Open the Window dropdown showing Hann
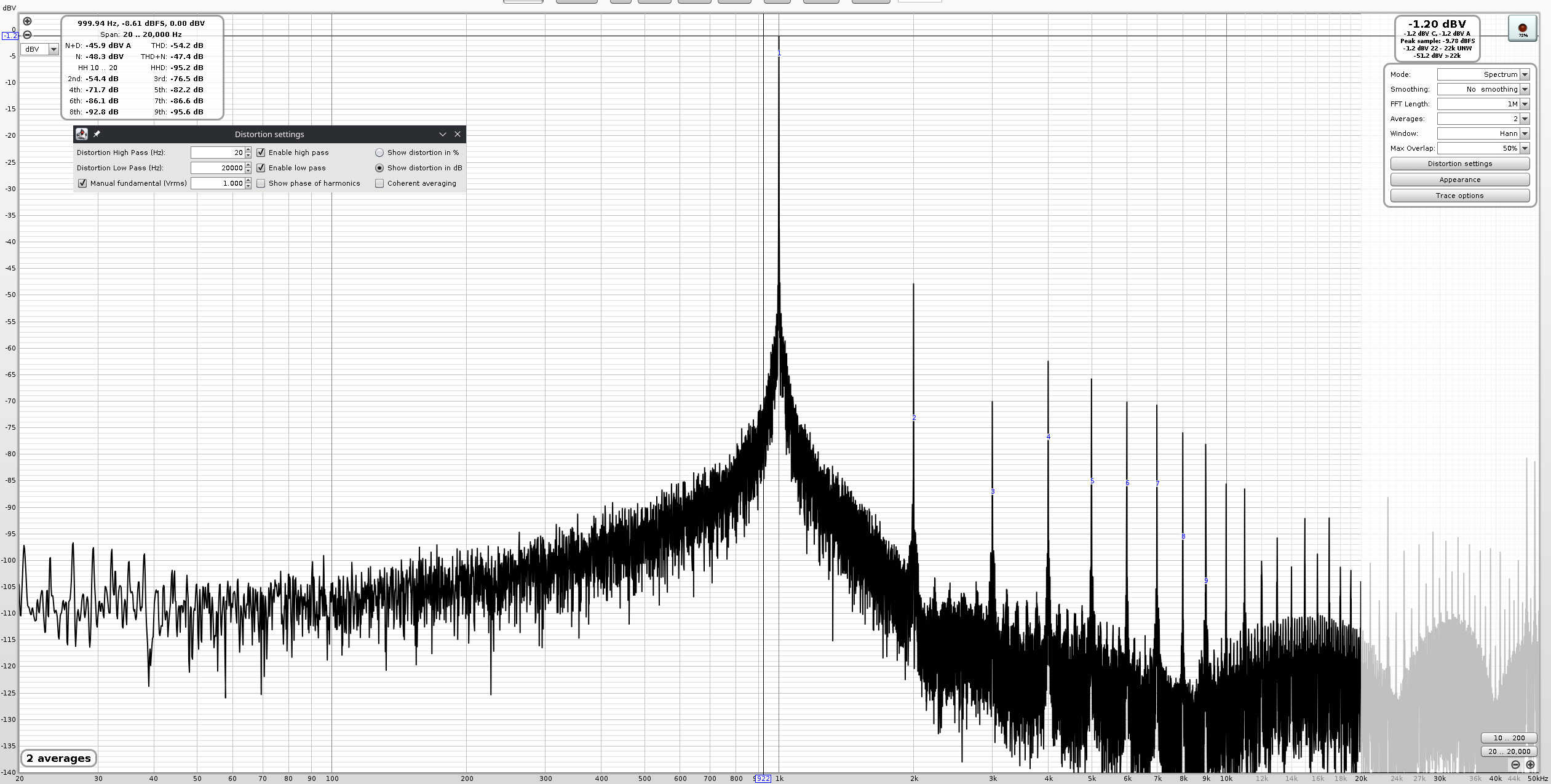 pos(1483,133)
